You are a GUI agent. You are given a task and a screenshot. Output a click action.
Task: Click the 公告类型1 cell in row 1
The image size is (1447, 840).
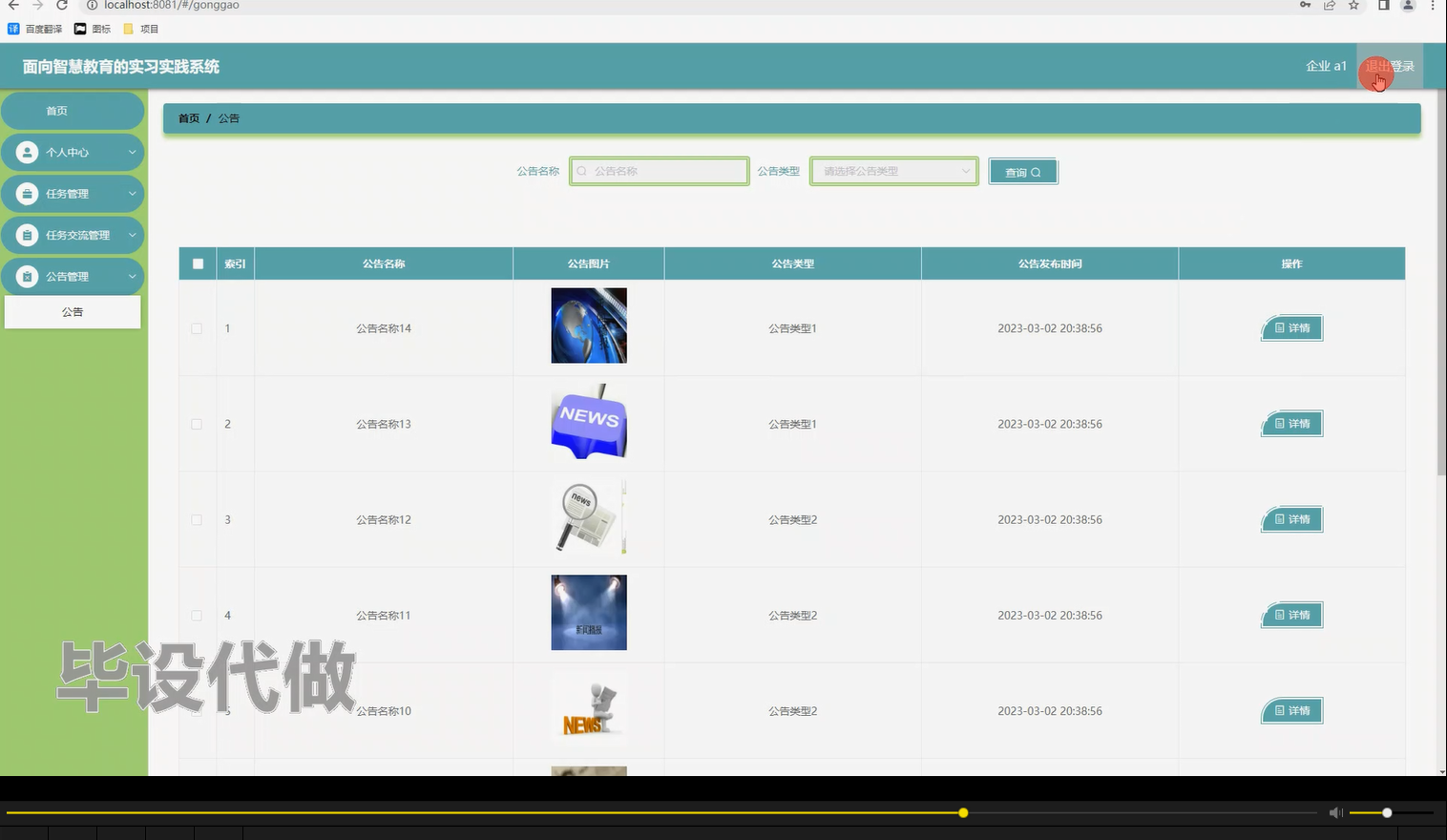793,328
